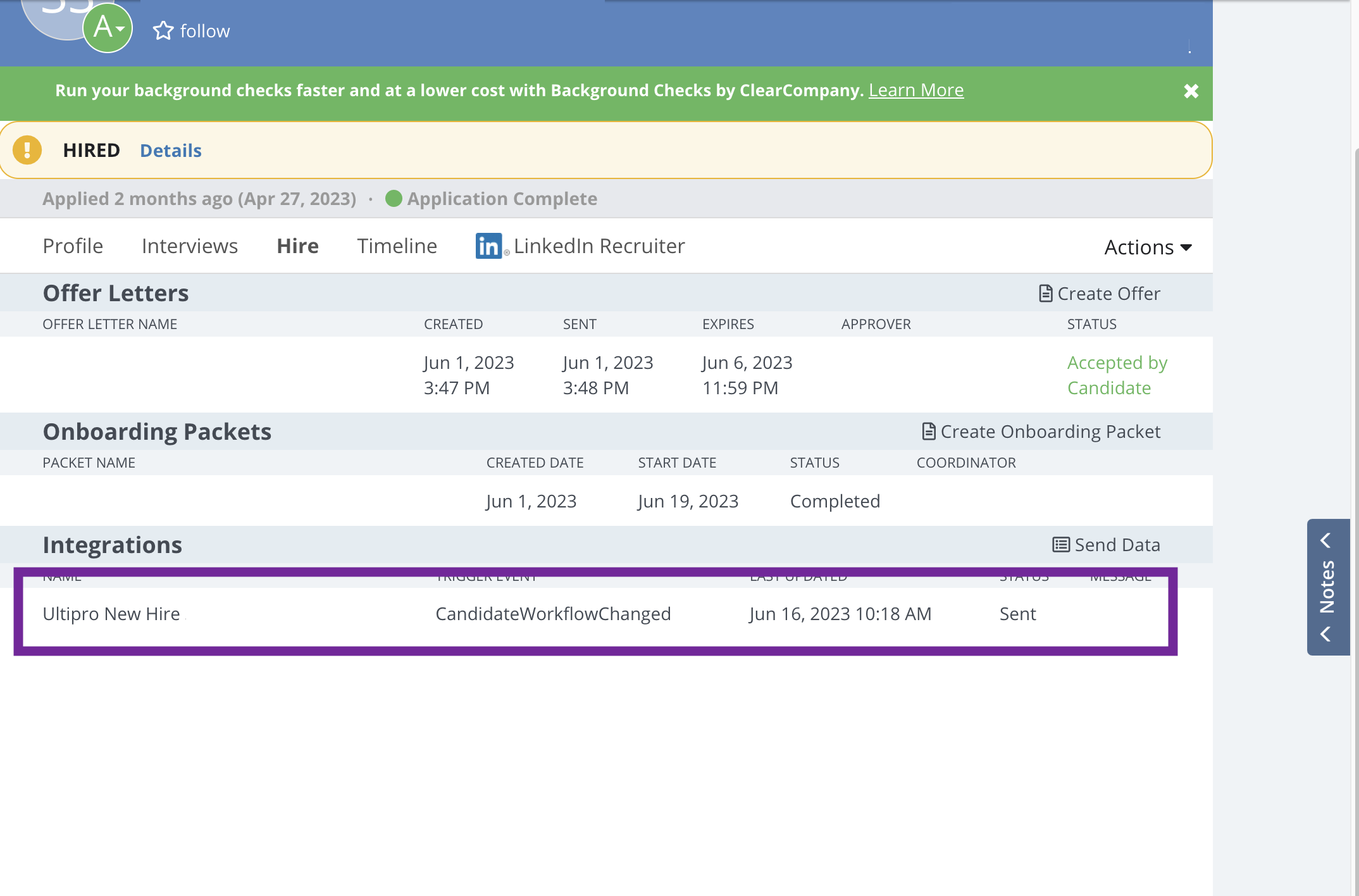1359x896 pixels.
Task: Click the offer created date Jun 1, 2023 3:47 PM
Action: (x=469, y=375)
